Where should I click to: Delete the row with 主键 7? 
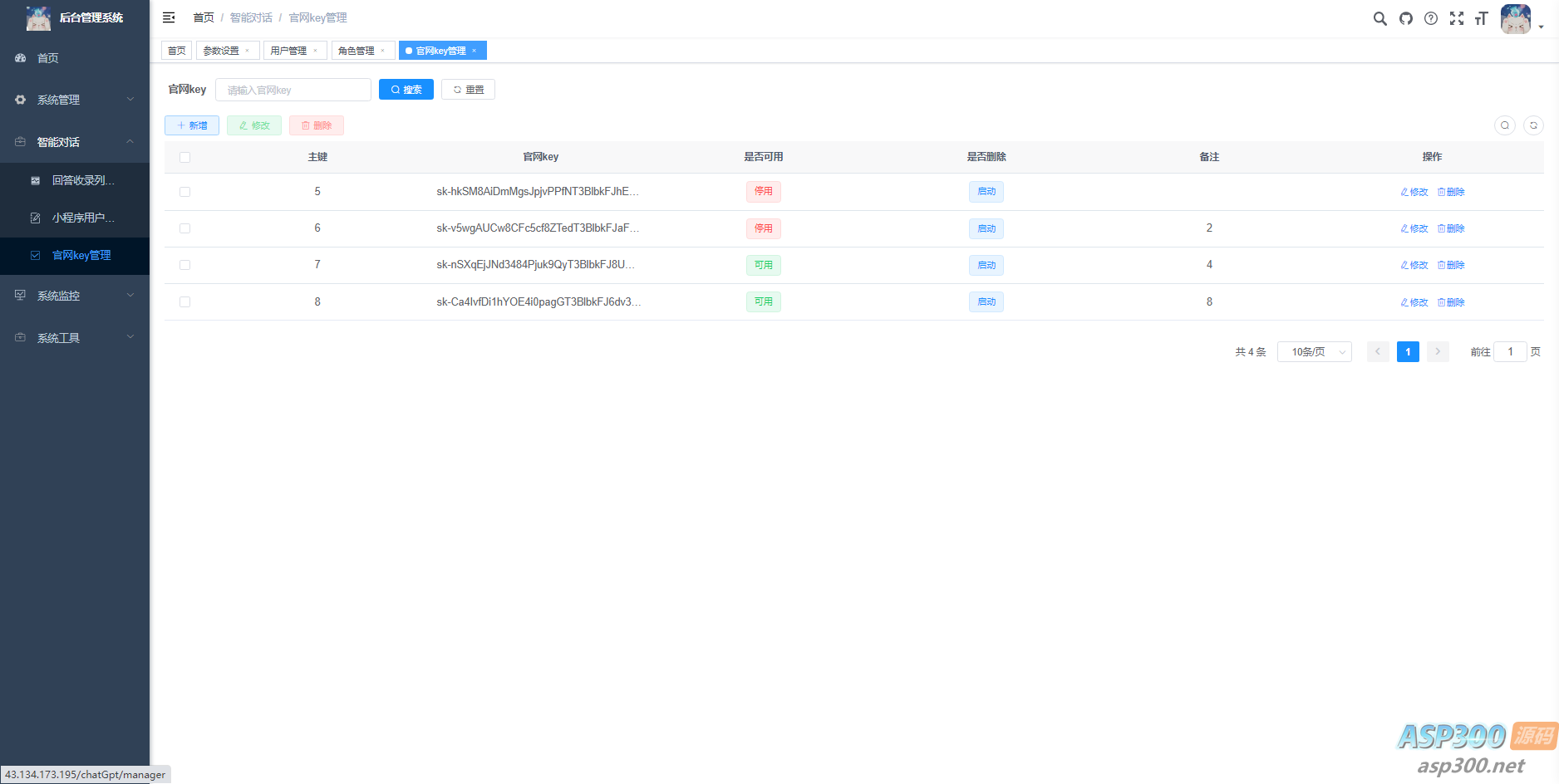coord(1451,265)
